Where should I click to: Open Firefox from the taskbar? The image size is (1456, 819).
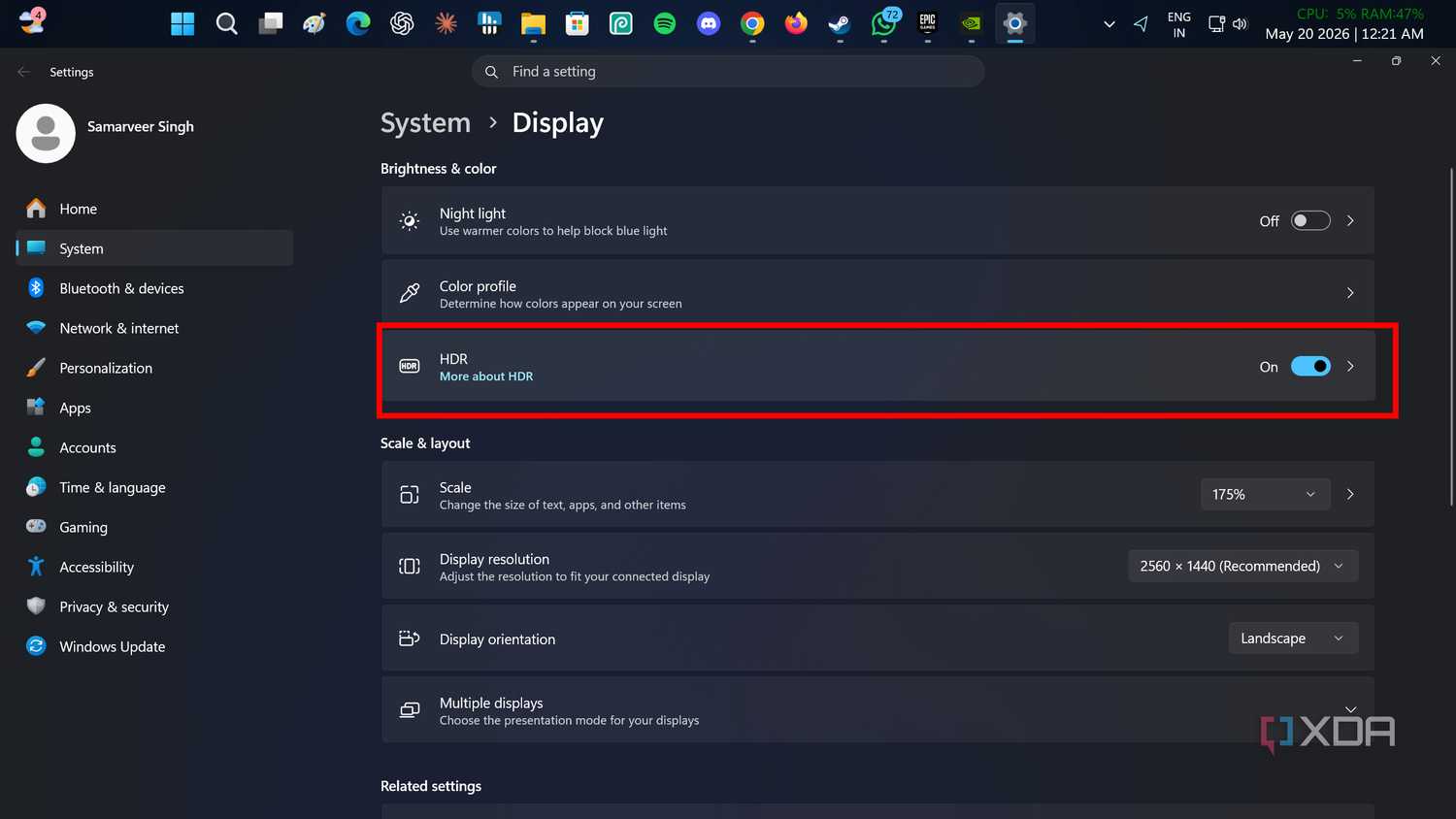pos(796,23)
